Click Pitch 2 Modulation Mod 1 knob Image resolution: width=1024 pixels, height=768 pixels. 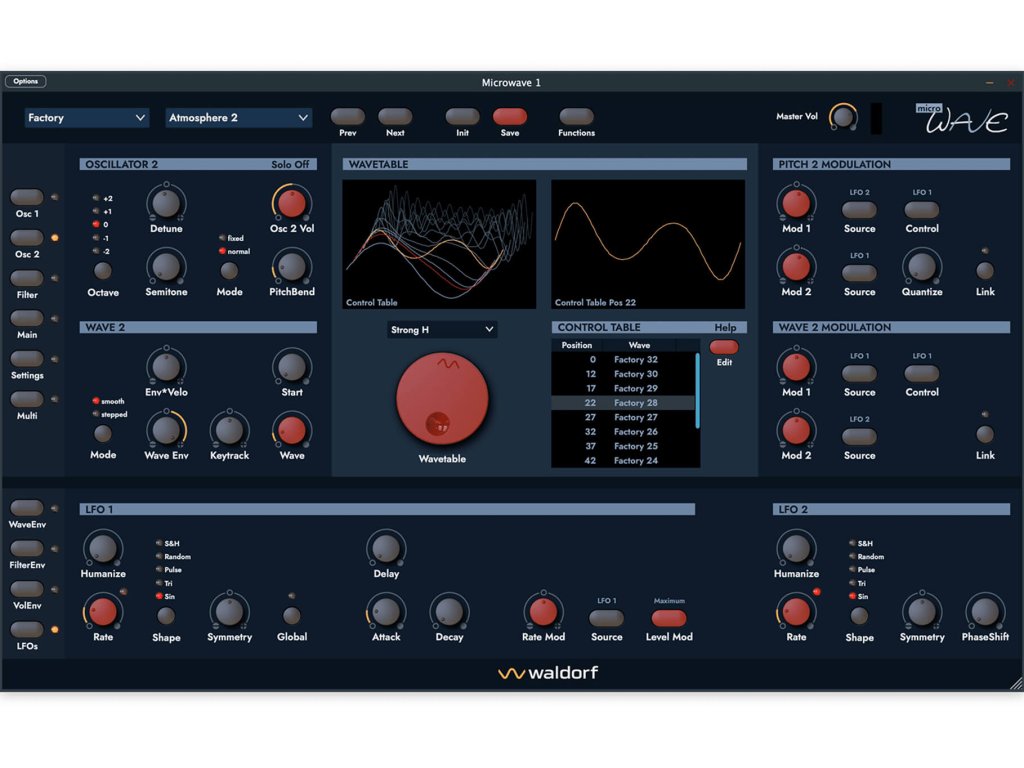pos(795,203)
